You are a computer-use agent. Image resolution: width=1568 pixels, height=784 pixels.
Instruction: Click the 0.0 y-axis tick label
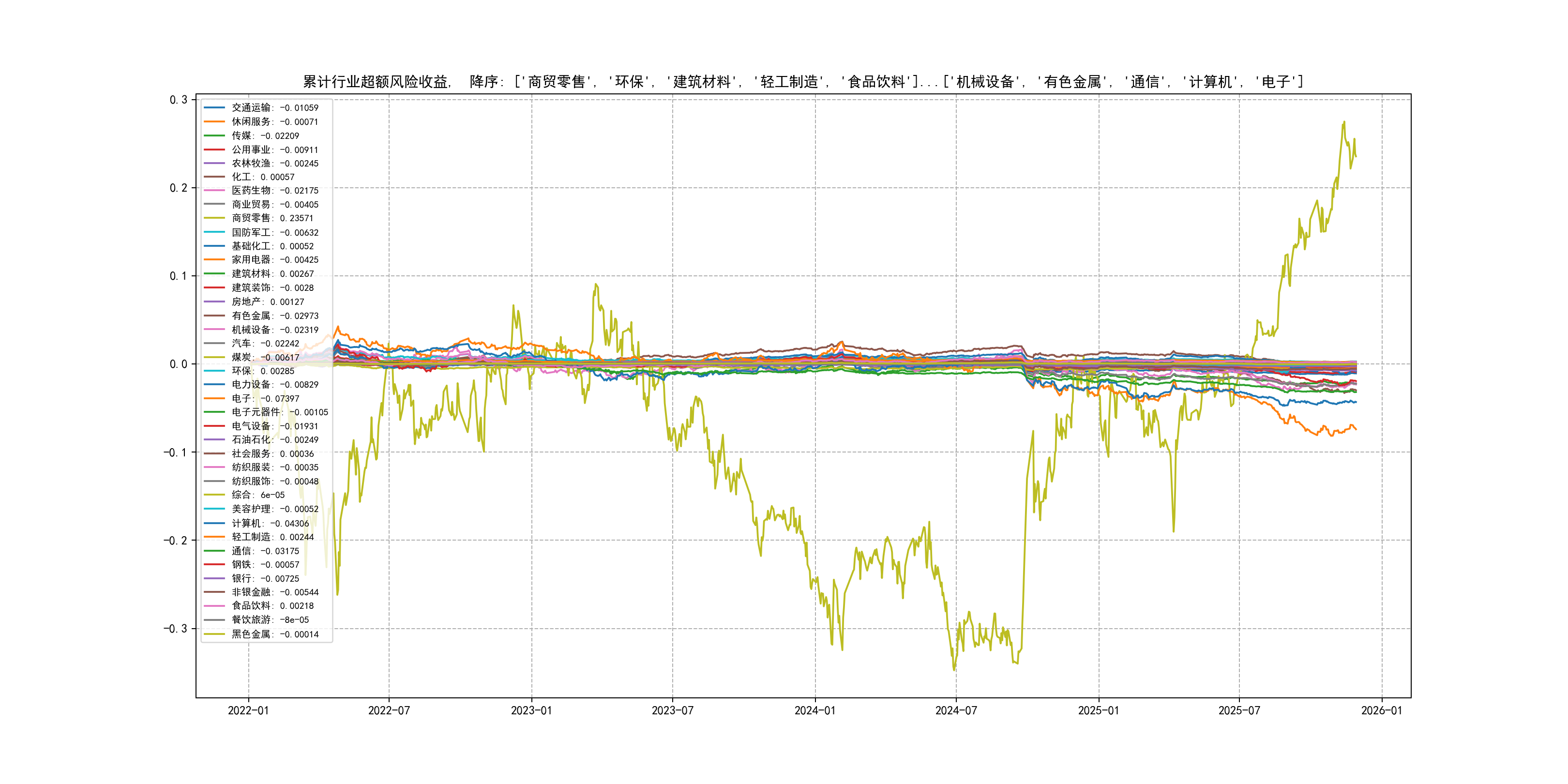[x=179, y=364]
